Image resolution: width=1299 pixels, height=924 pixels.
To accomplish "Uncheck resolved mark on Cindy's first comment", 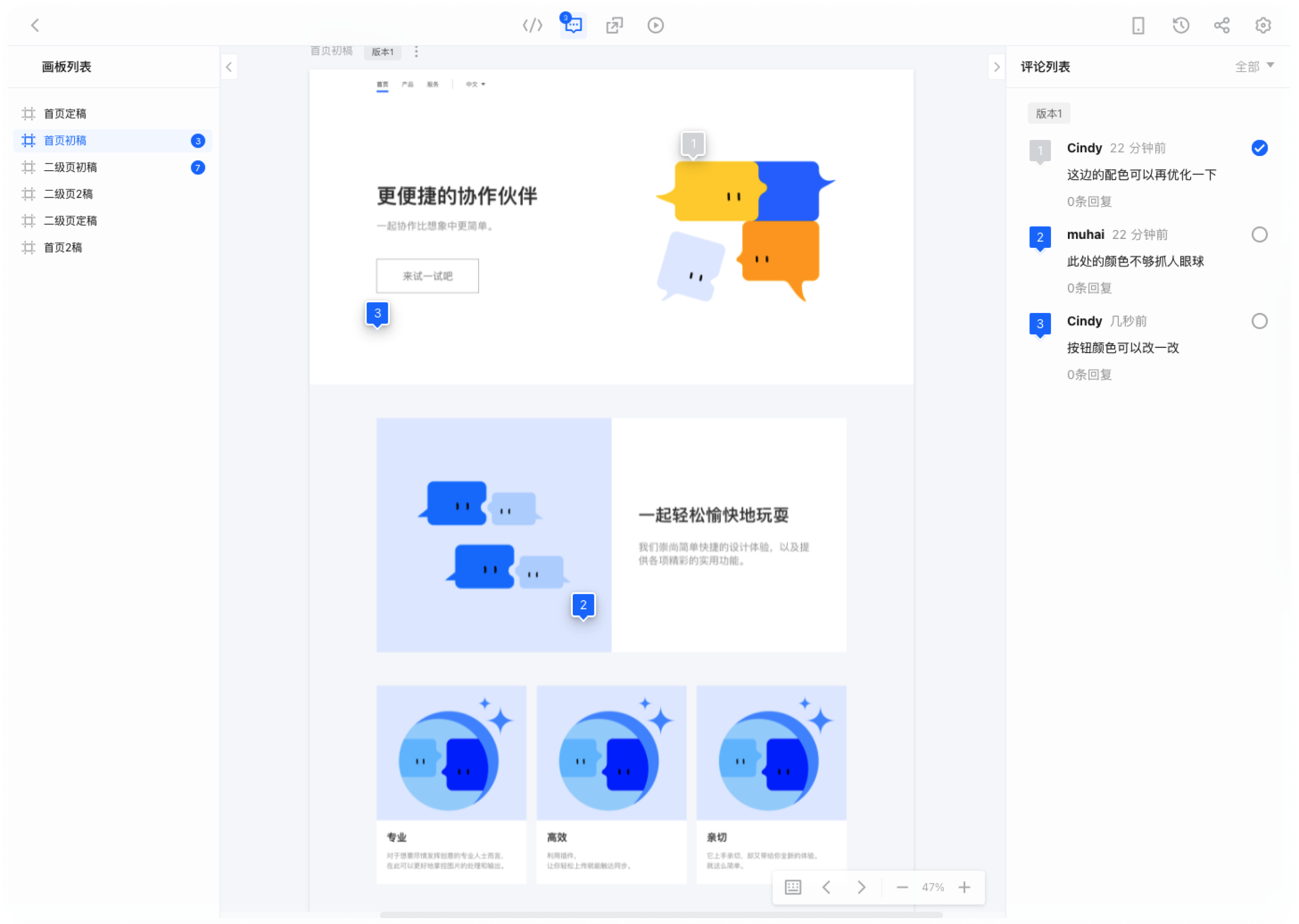I will click(x=1259, y=148).
